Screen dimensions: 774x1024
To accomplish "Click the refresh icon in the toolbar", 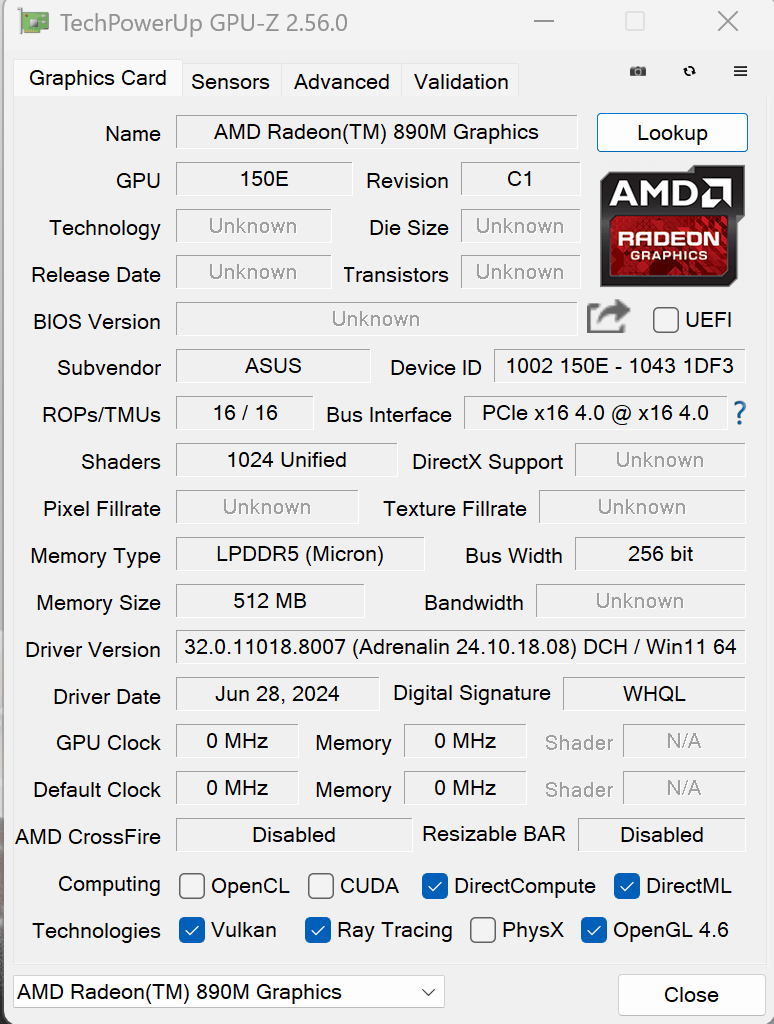I will point(689,72).
